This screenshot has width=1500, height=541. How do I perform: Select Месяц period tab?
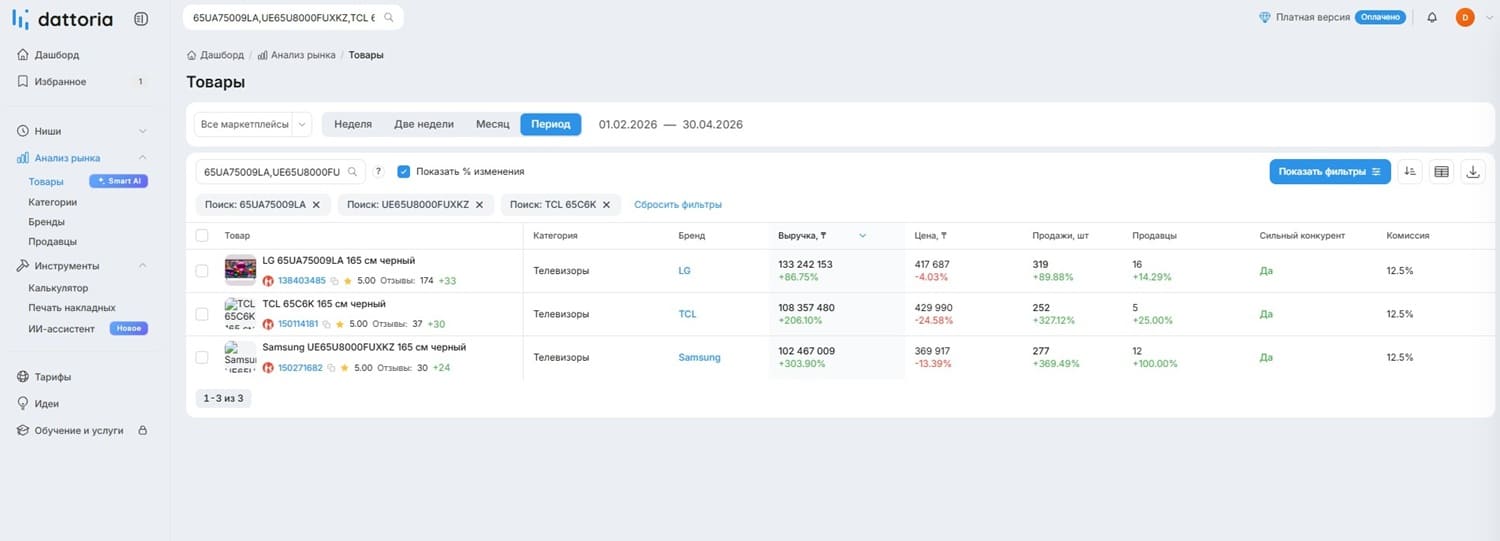(493, 124)
